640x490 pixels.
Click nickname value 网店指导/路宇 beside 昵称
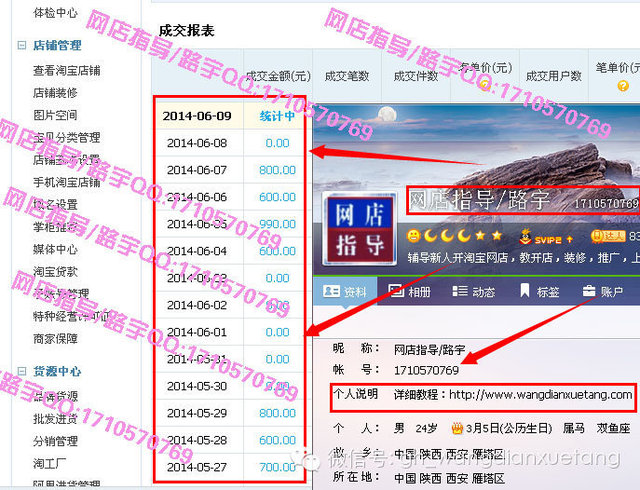point(429,350)
